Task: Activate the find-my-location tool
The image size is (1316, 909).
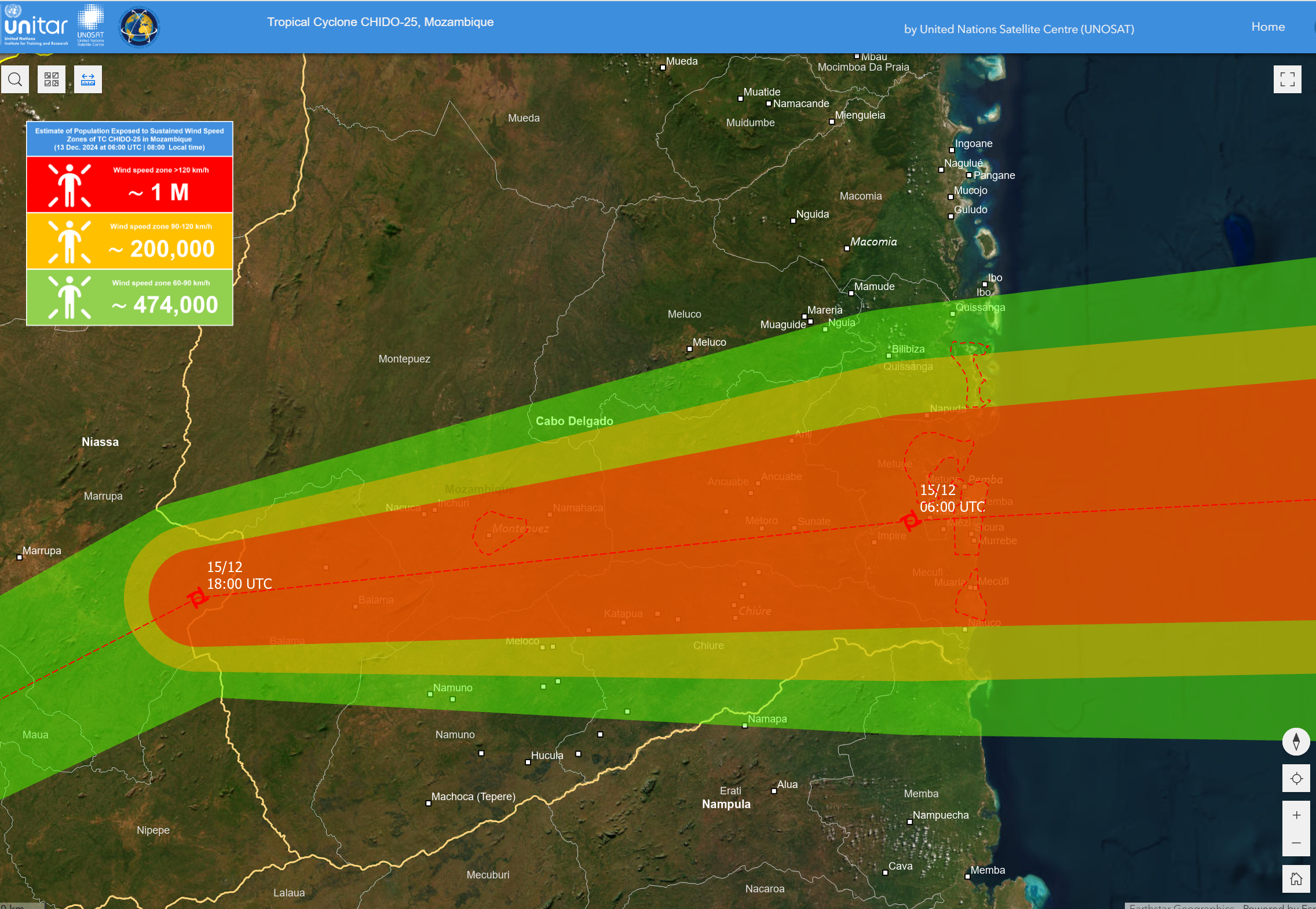Action: (x=1296, y=778)
